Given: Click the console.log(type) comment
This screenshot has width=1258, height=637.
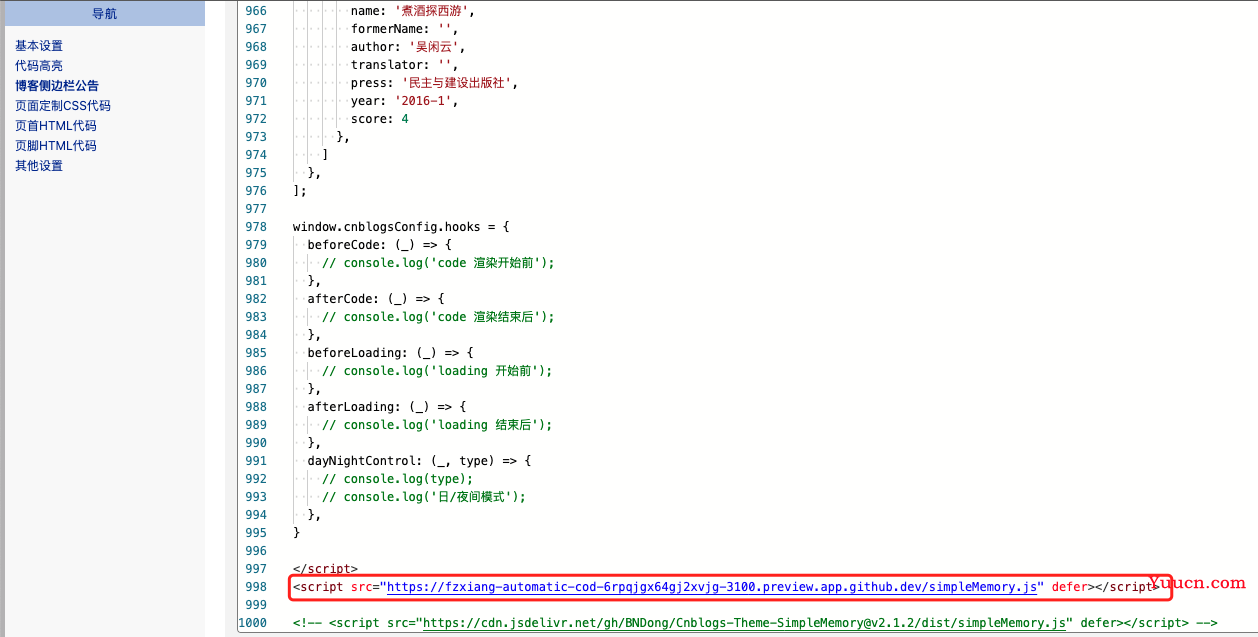Looking at the screenshot, I should click(x=398, y=479).
